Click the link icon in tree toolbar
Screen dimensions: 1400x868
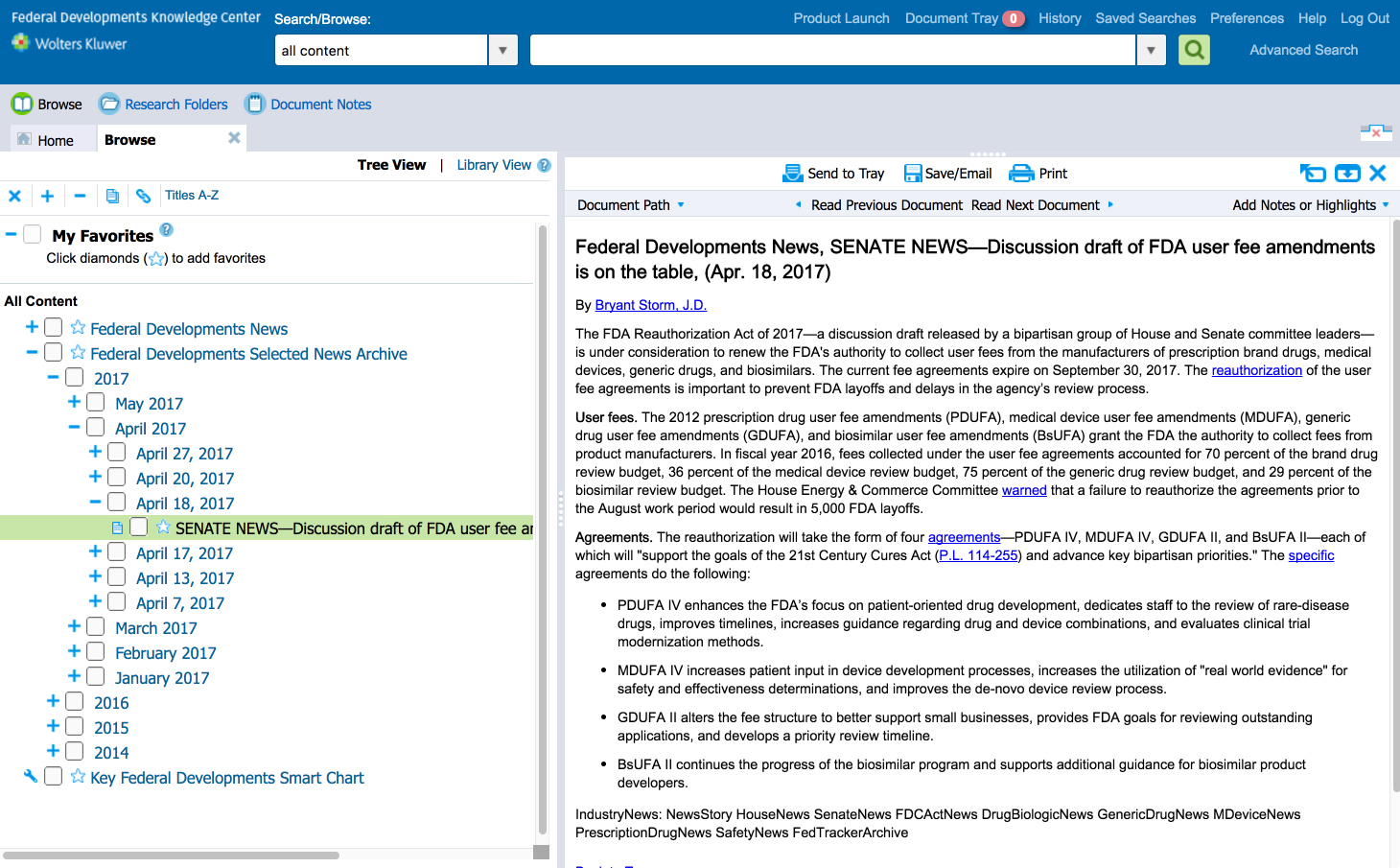[143, 196]
